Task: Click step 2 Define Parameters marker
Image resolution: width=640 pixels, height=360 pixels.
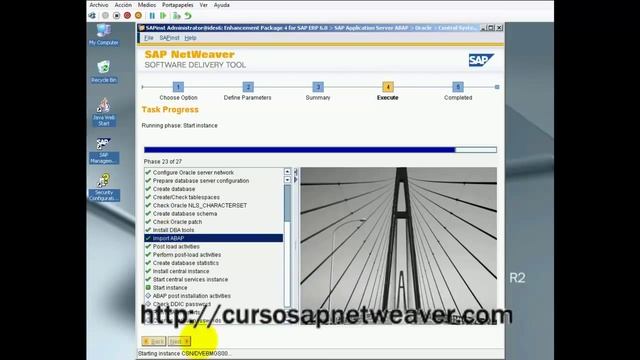Action: coord(248,87)
